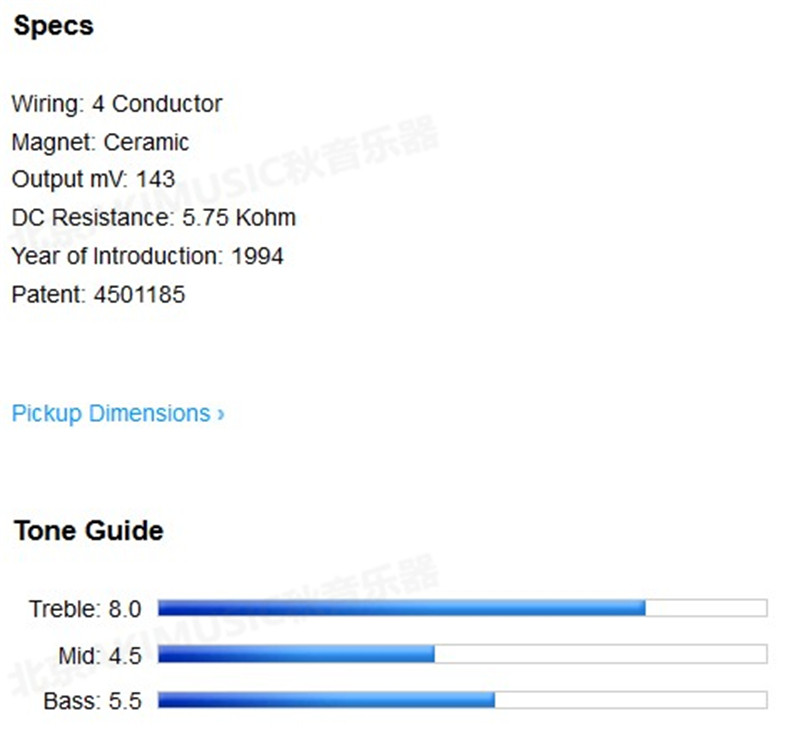The width and height of the screenshot is (790, 753).
Task: Click the Year of Introduction: 1994 line
Action: [x=147, y=255]
